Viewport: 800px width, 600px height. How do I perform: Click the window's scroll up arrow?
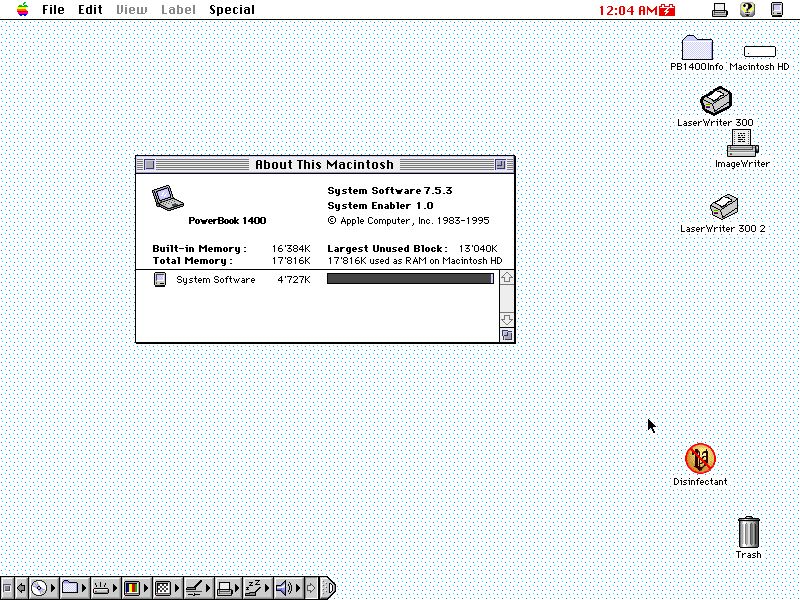click(507, 278)
